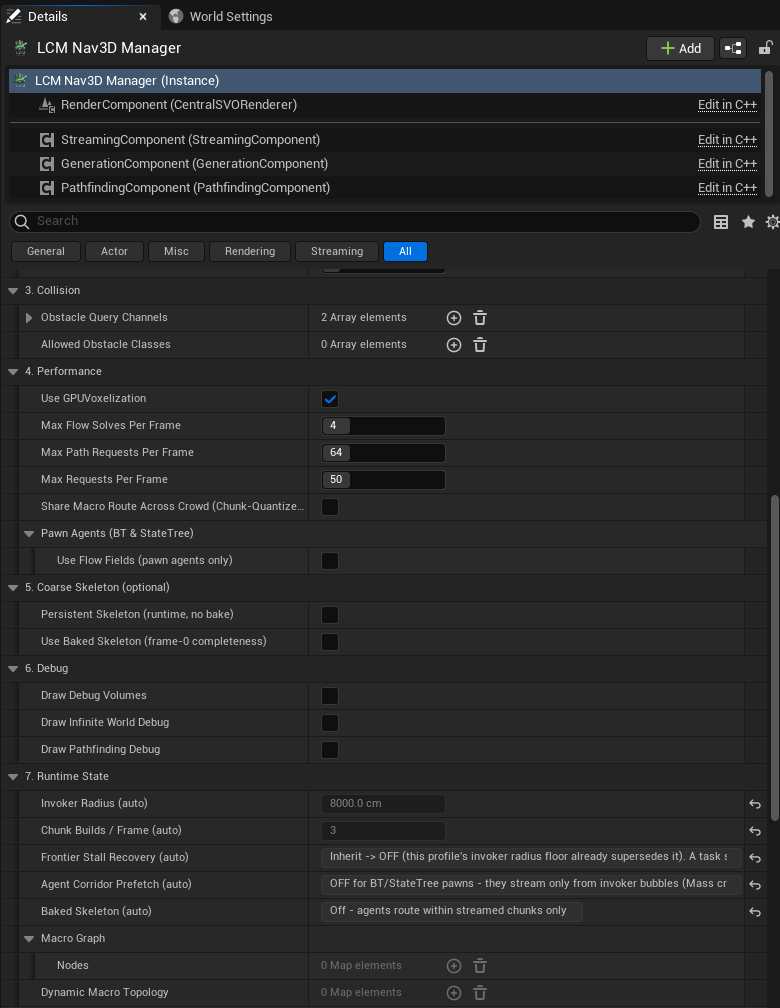The image size is (780, 1008).
Task: Click the Invoker Radius 8000.0 cm field
Action: pyautogui.click(x=383, y=804)
